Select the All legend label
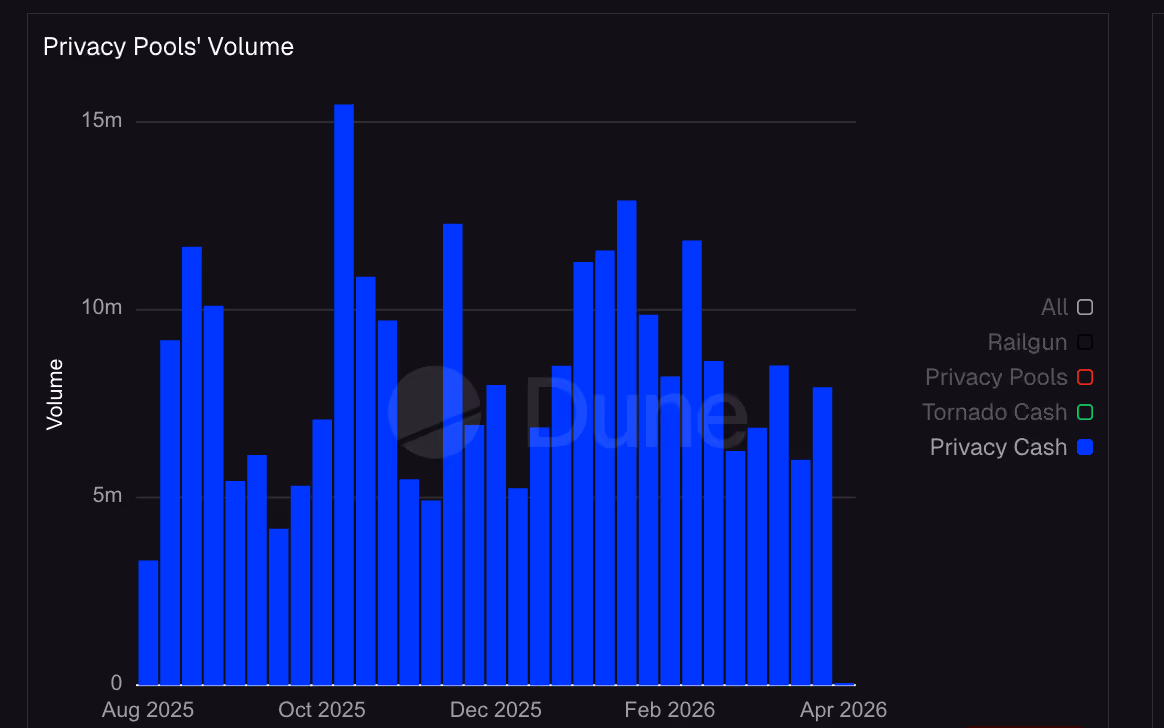This screenshot has width=1164, height=728. (1054, 307)
